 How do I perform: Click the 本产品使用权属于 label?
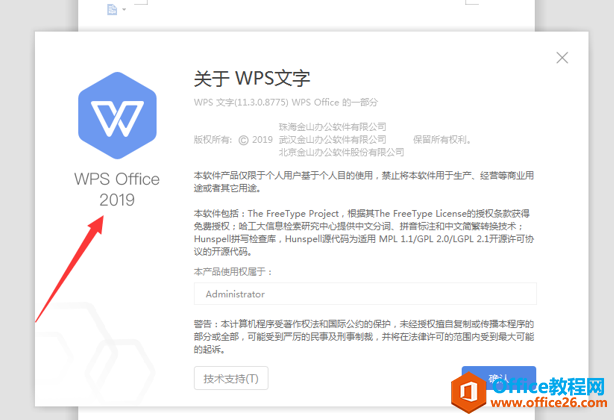pos(233,272)
